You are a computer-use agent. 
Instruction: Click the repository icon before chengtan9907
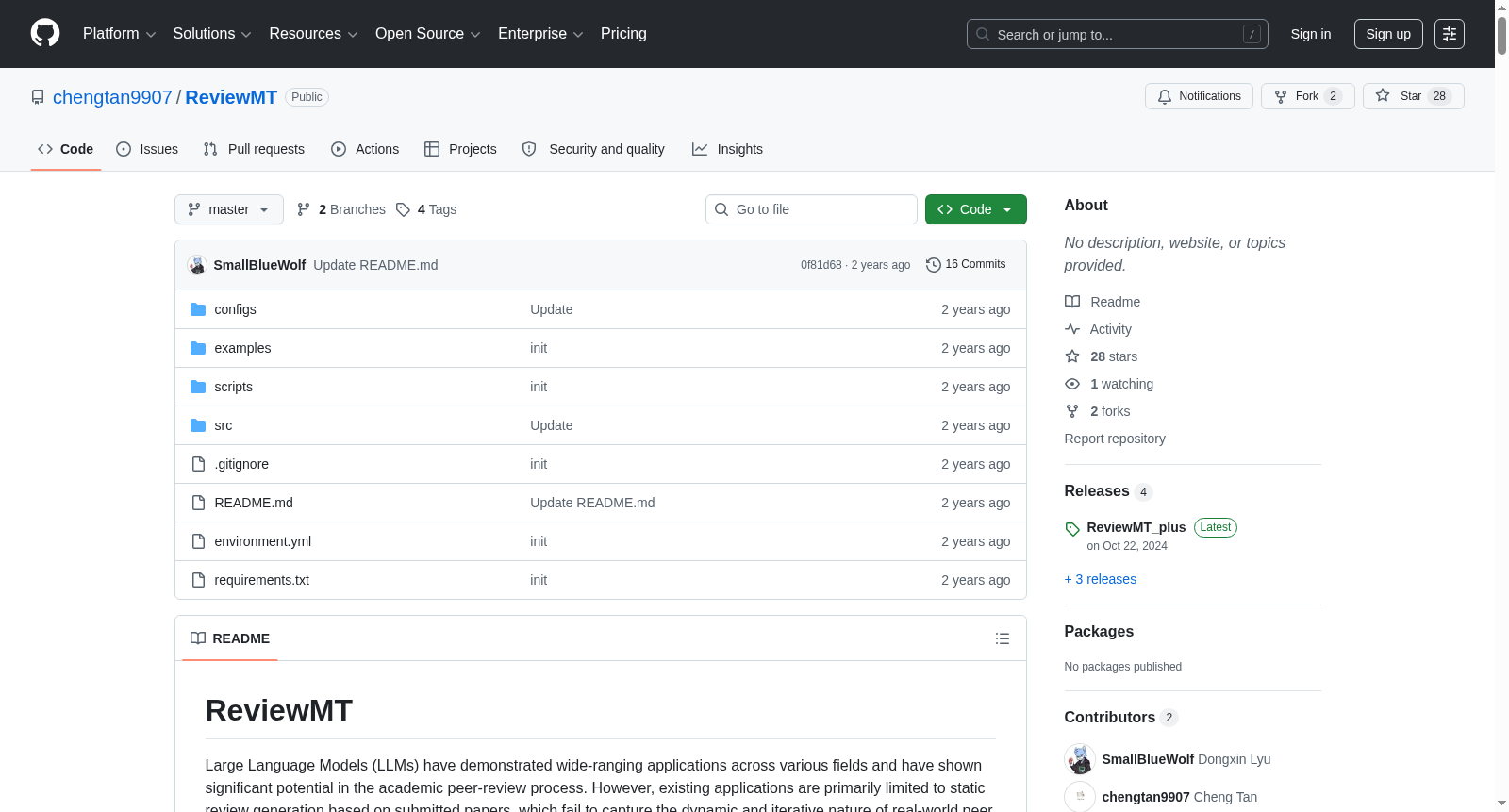coord(38,97)
